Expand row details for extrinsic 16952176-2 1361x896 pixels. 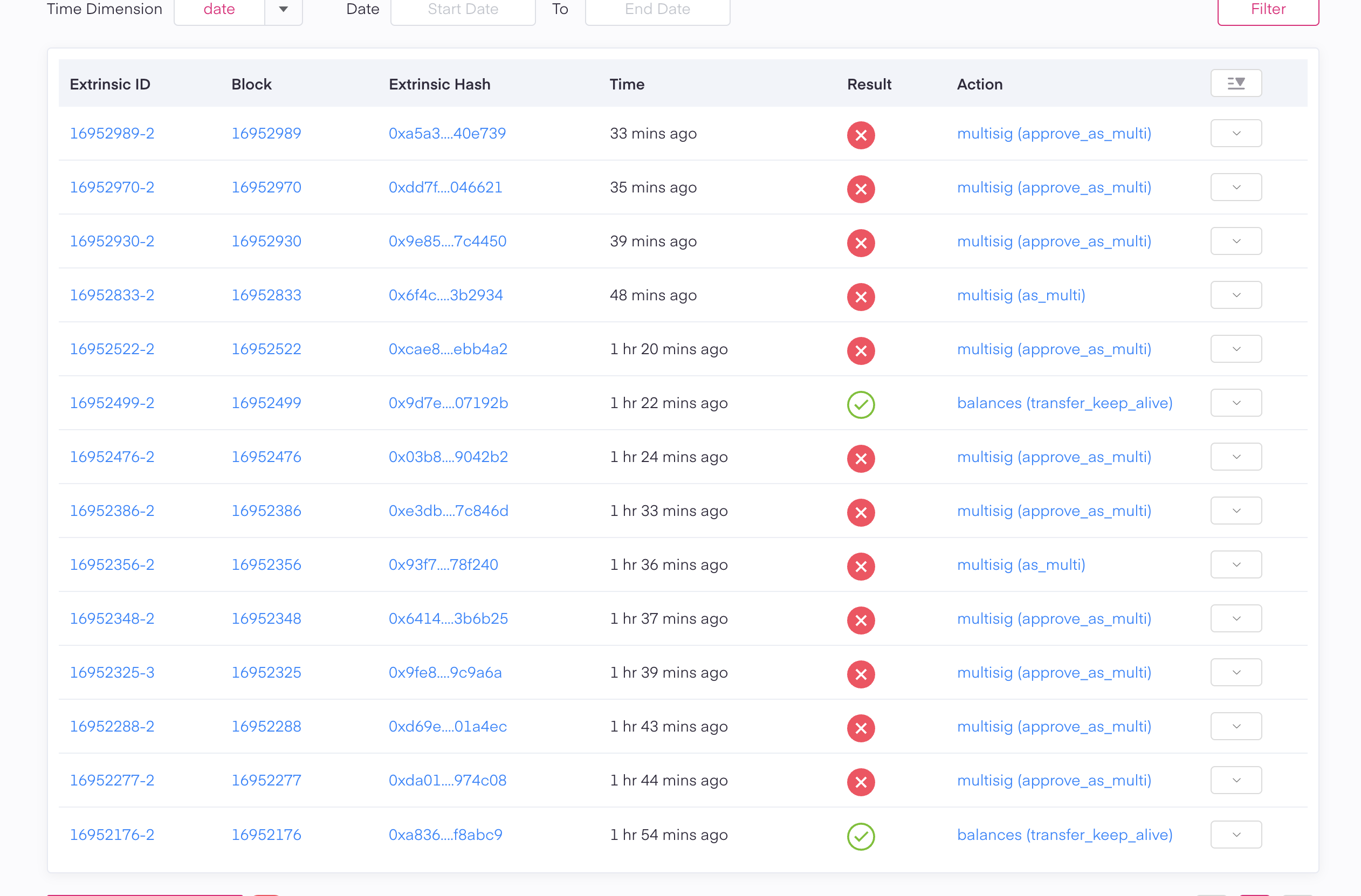1236,834
